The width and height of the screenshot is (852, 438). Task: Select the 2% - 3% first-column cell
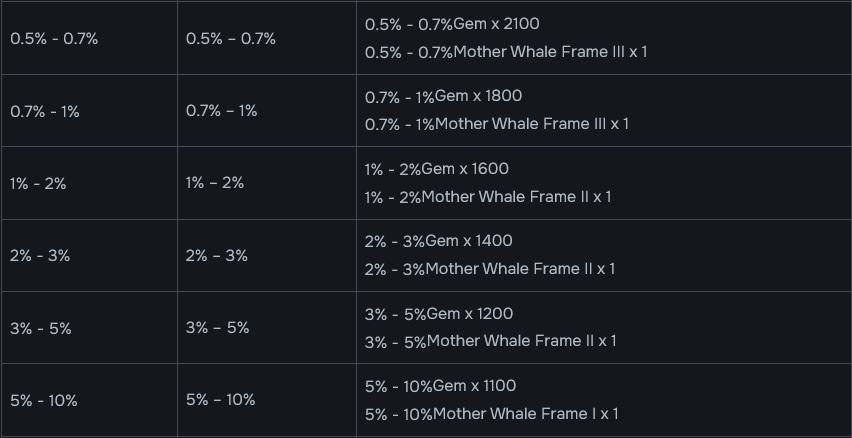pyautogui.click(x=89, y=255)
